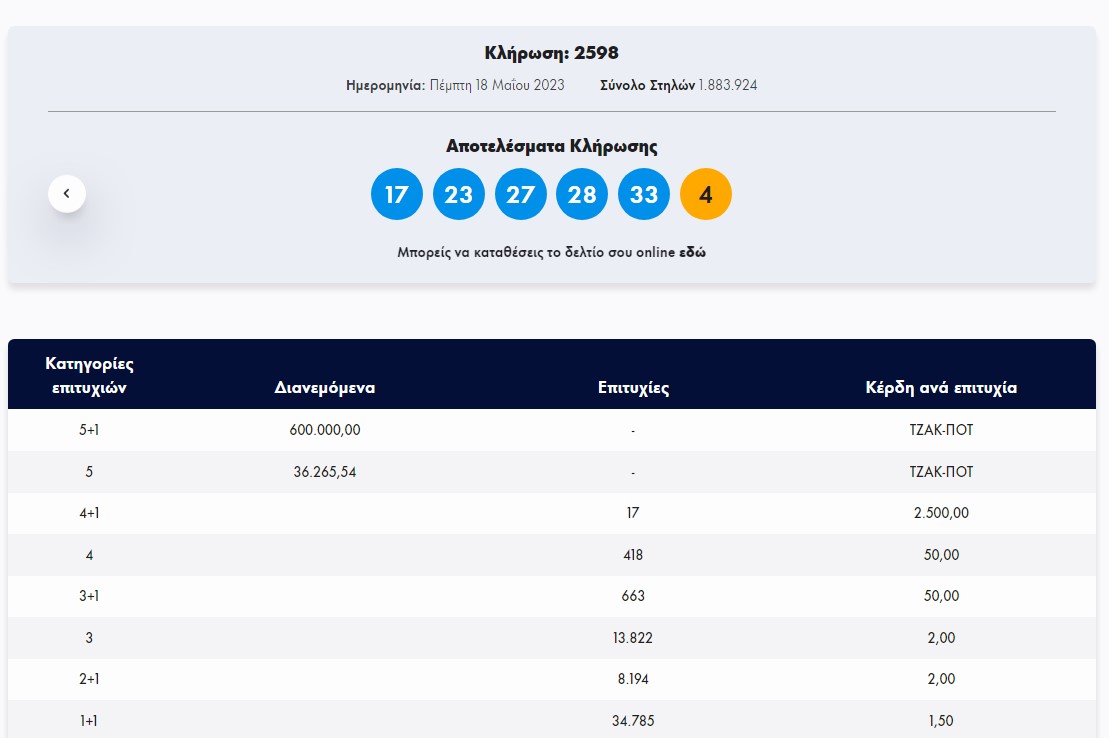Click the 'Διανεμόμενα' column header
This screenshot has width=1109, height=738.
(x=325, y=388)
